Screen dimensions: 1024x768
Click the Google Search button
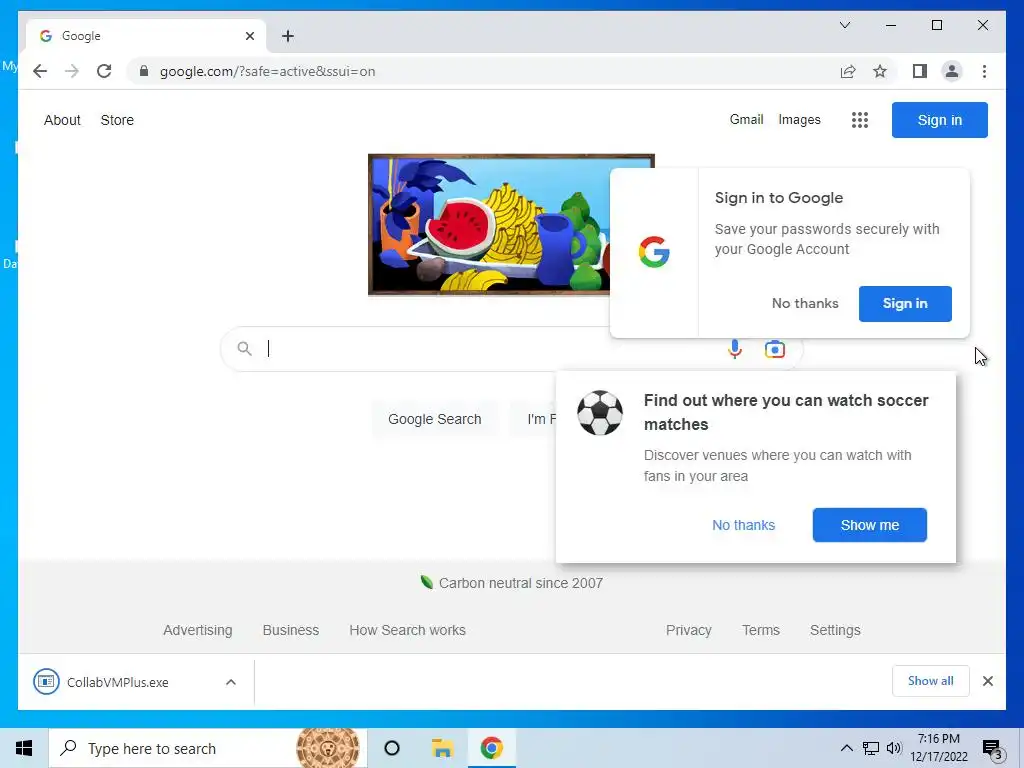coord(434,419)
